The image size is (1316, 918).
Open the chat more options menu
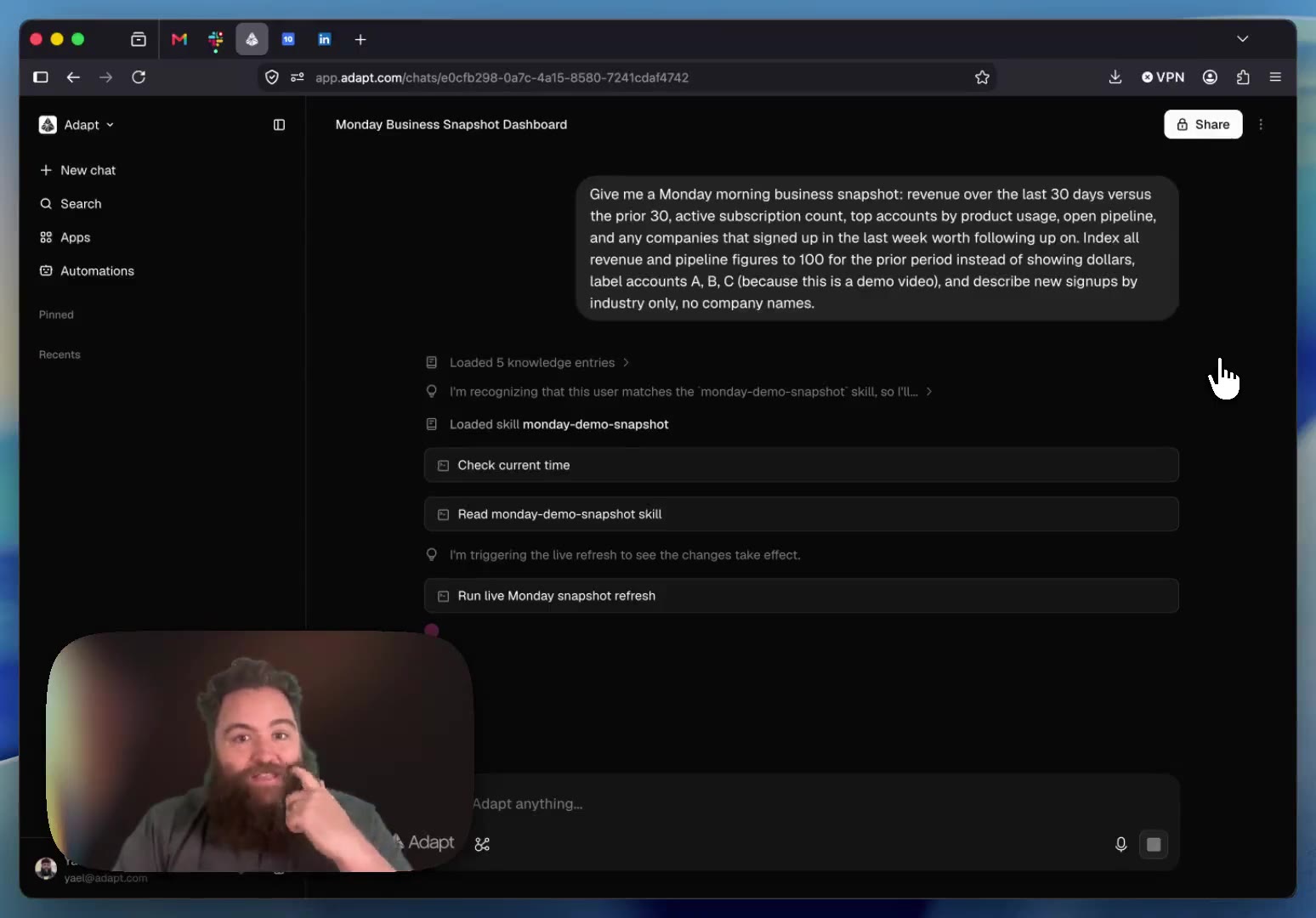1261,124
